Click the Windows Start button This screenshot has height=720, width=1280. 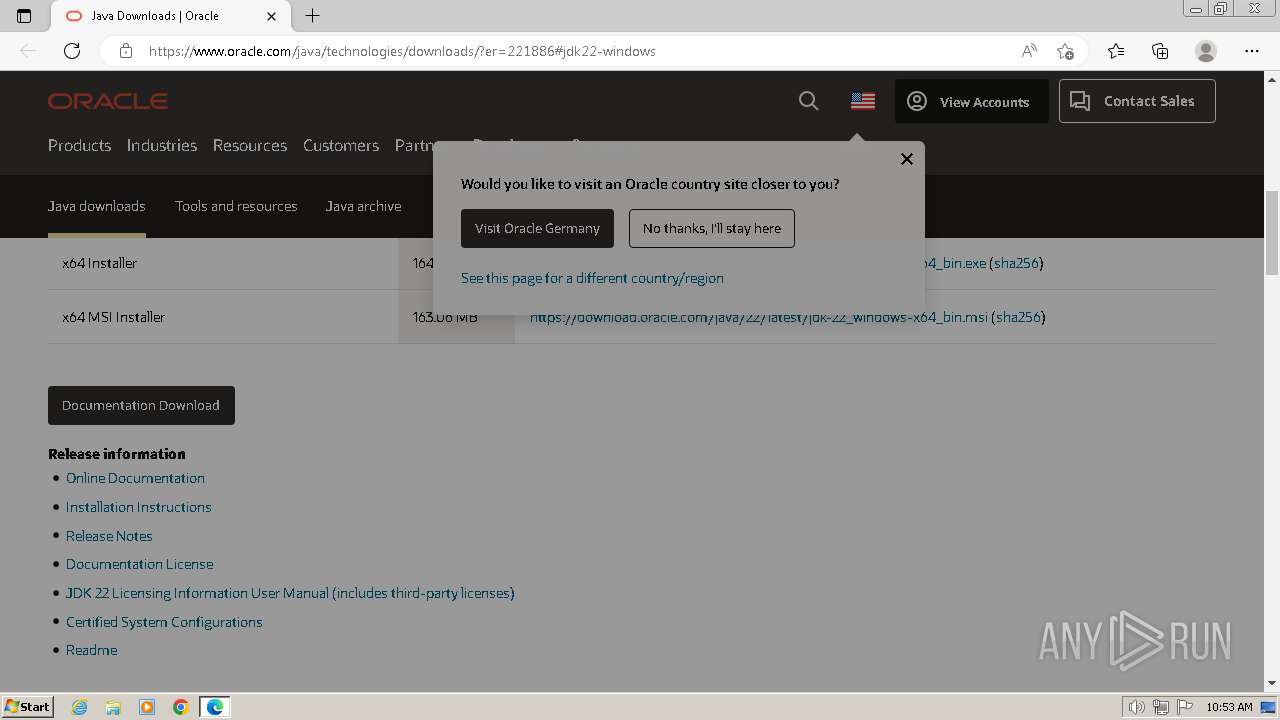(x=28, y=706)
